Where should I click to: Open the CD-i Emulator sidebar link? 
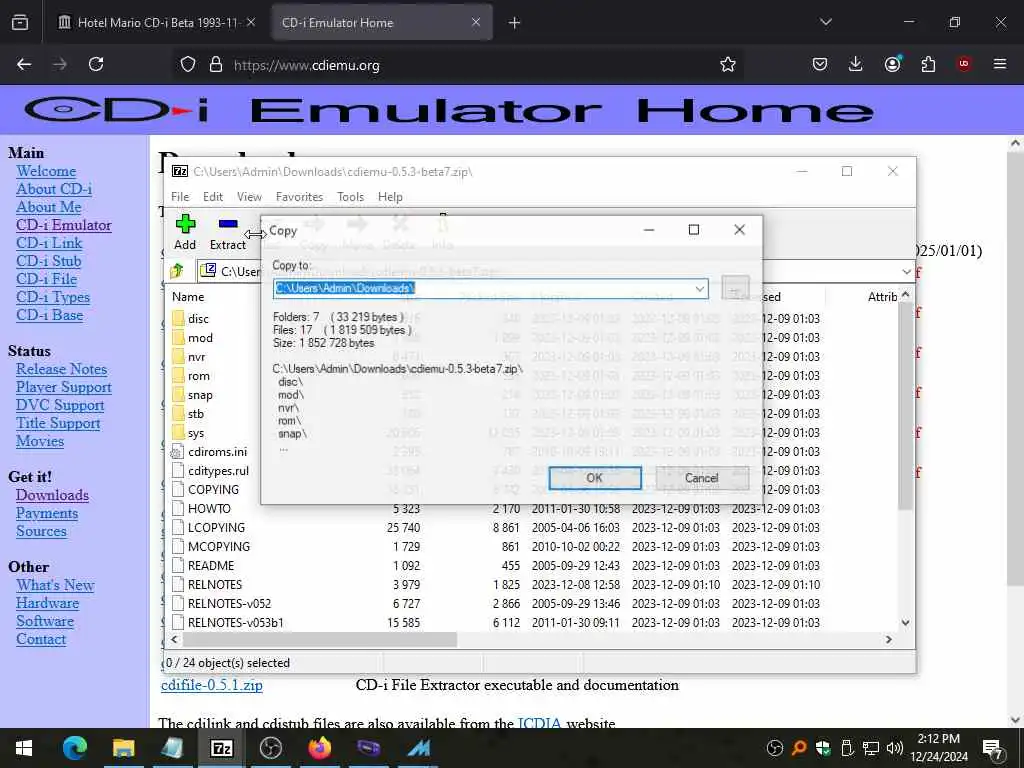(x=63, y=225)
